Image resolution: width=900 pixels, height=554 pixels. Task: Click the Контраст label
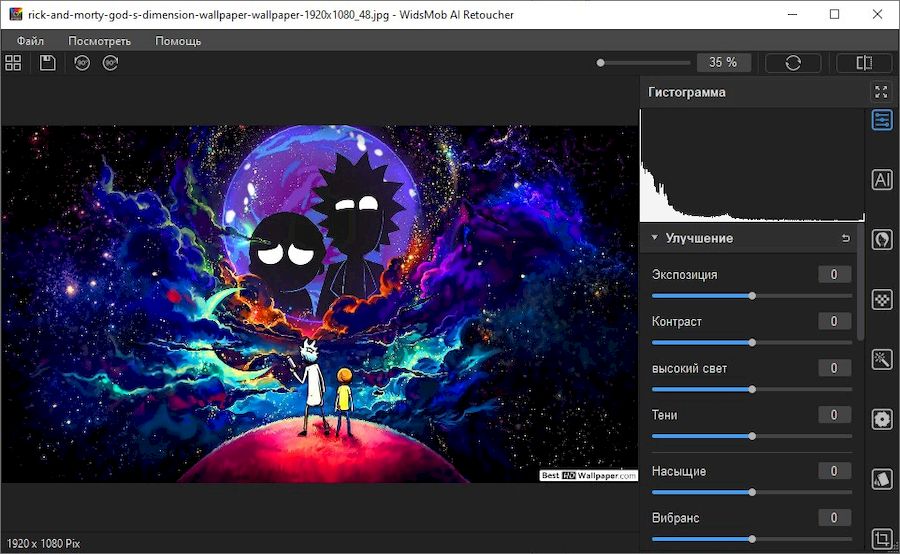676,321
